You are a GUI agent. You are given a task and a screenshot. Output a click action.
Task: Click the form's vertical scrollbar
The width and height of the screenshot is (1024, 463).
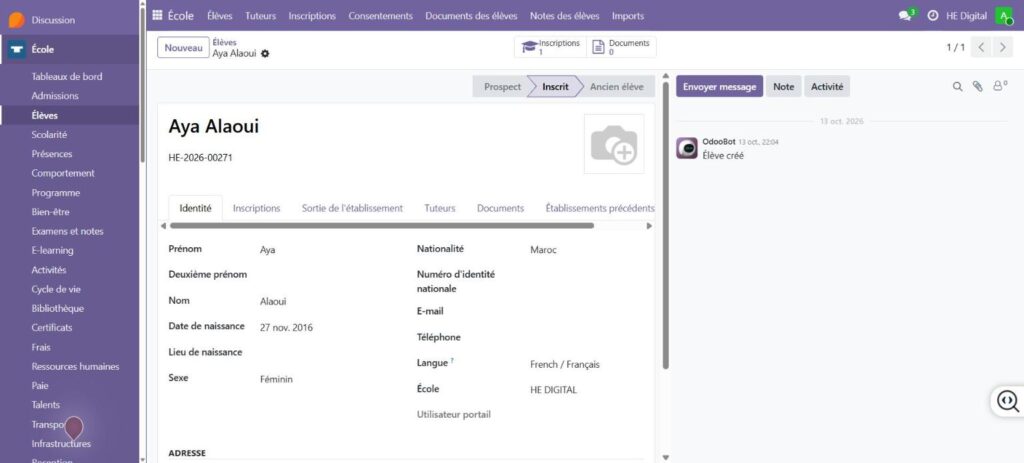tap(665, 225)
